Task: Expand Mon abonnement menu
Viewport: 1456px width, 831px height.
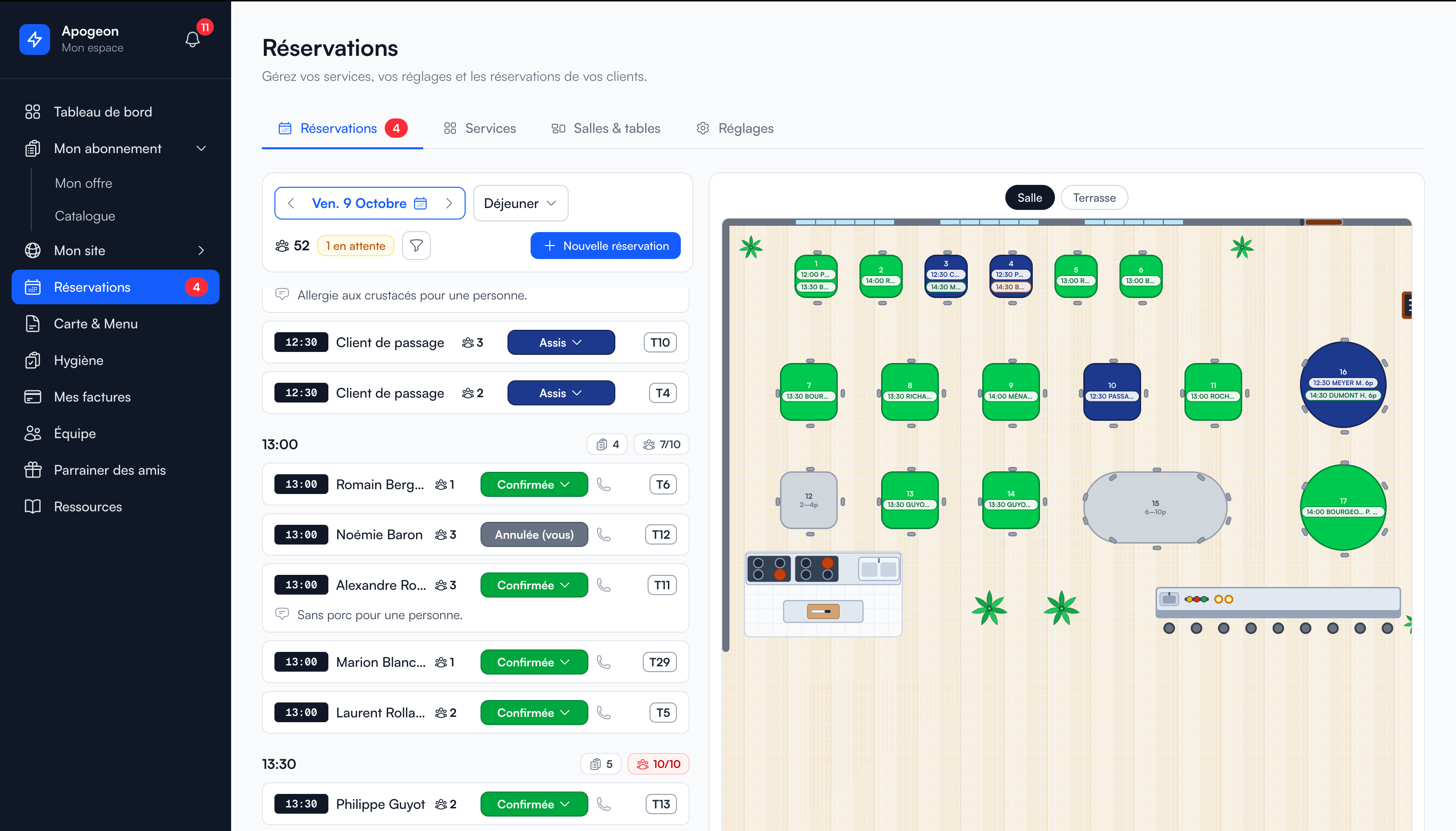Action: point(115,148)
